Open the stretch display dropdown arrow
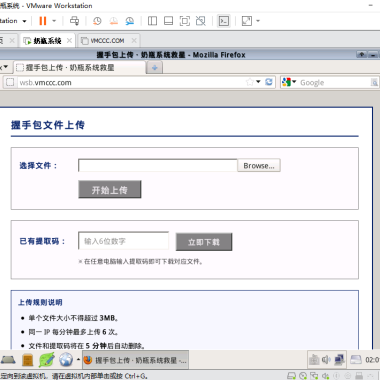This screenshot has width=380, height=380. pos(258,21)
